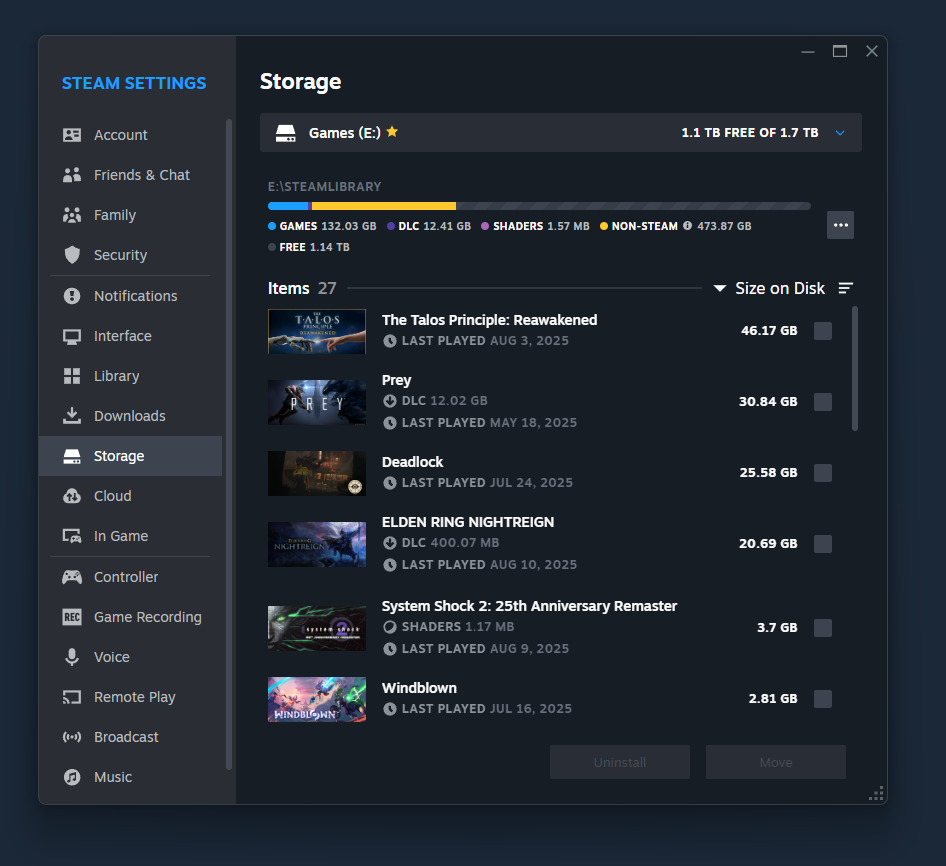The image size is (946, 866).
Task: Click the drive icon beside Games (E:)
Action: (x=285, y=133)
